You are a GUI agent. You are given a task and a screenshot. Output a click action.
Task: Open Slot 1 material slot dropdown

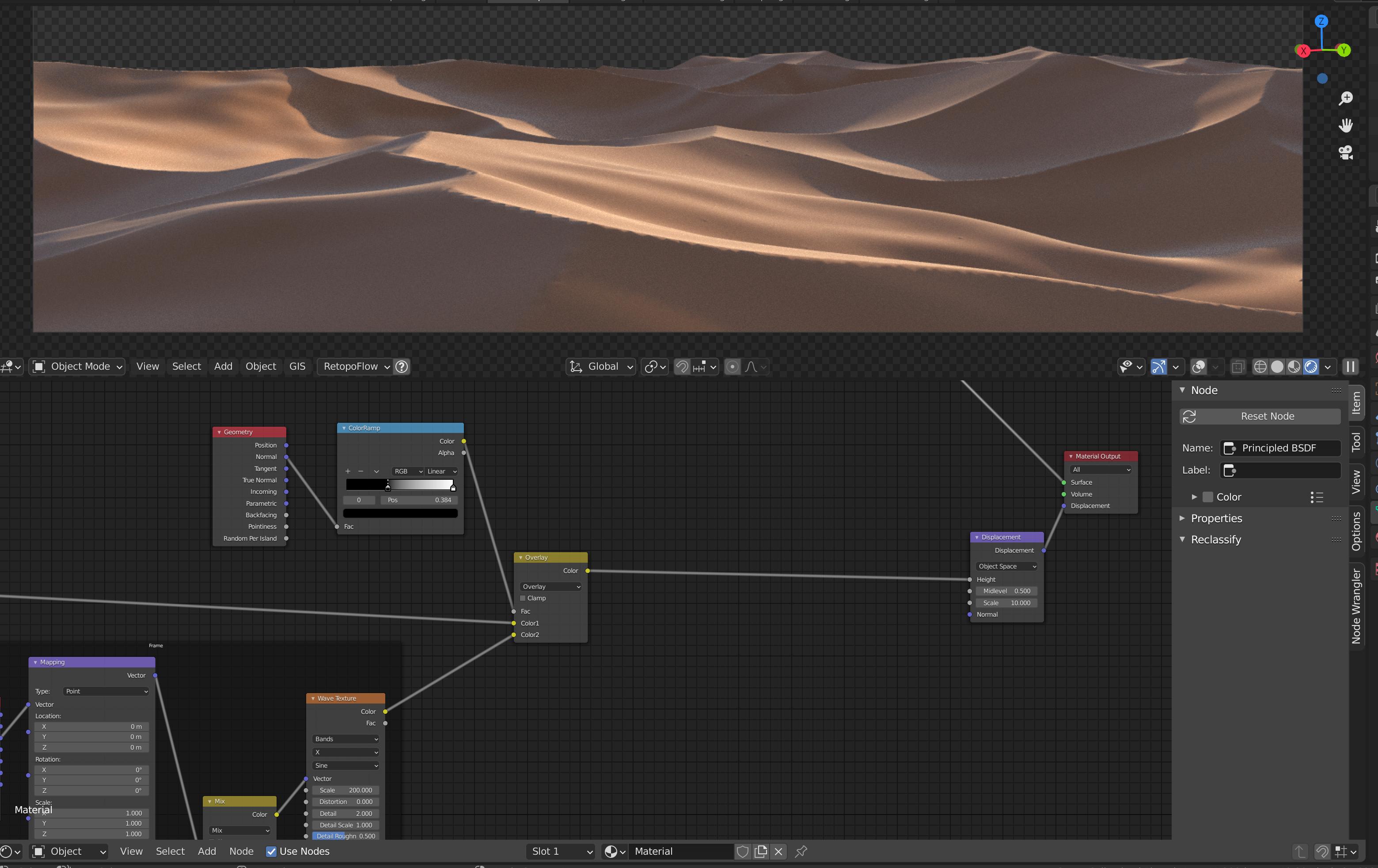click(x=561, y=851)
